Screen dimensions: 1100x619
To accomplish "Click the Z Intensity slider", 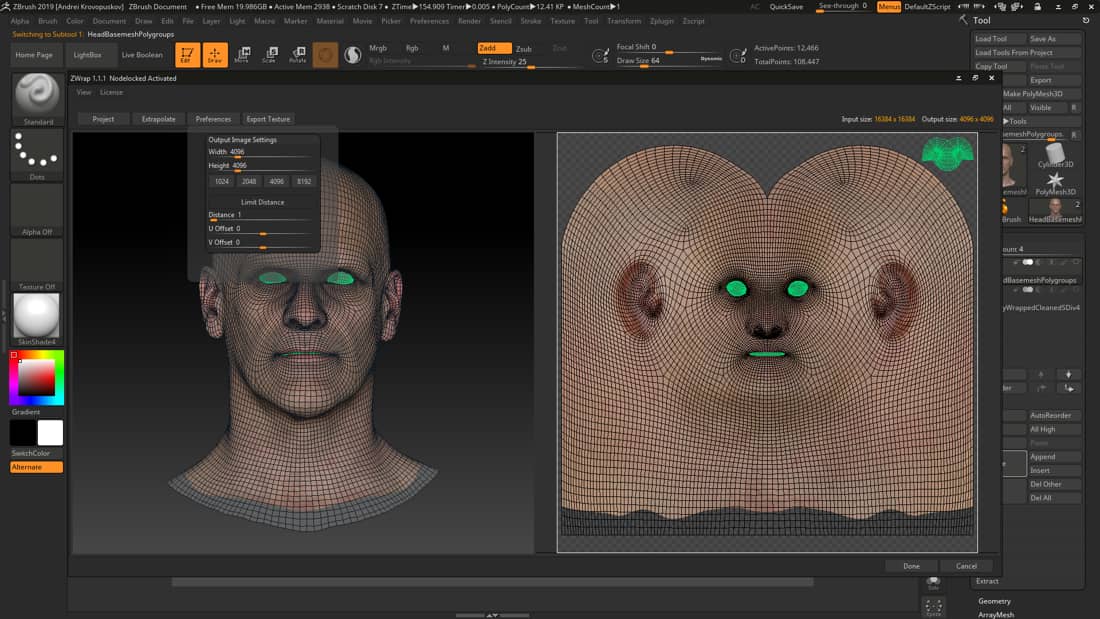I will [x=531, y=62].
